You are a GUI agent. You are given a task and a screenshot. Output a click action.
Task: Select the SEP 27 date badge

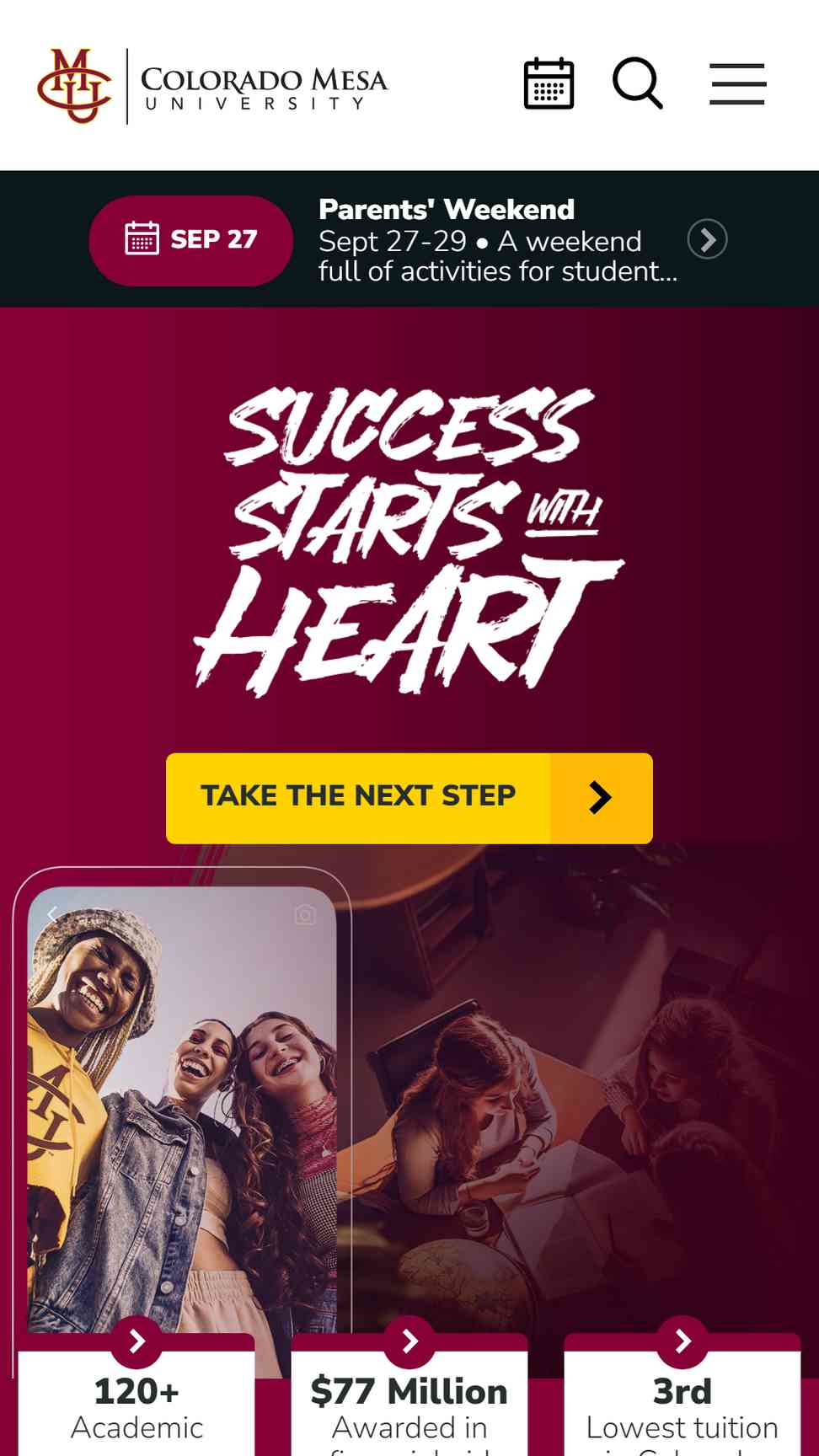(191, 240)
